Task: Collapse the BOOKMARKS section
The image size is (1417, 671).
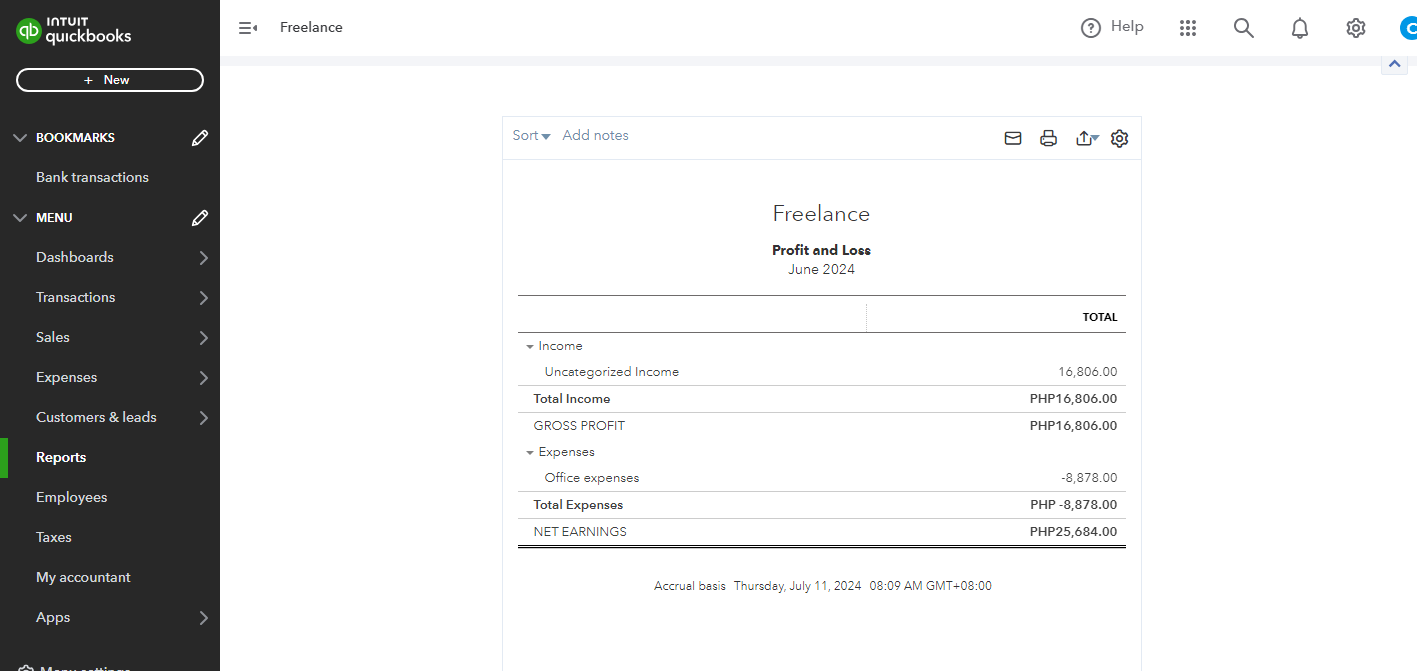Action: (x=20, y=138)
